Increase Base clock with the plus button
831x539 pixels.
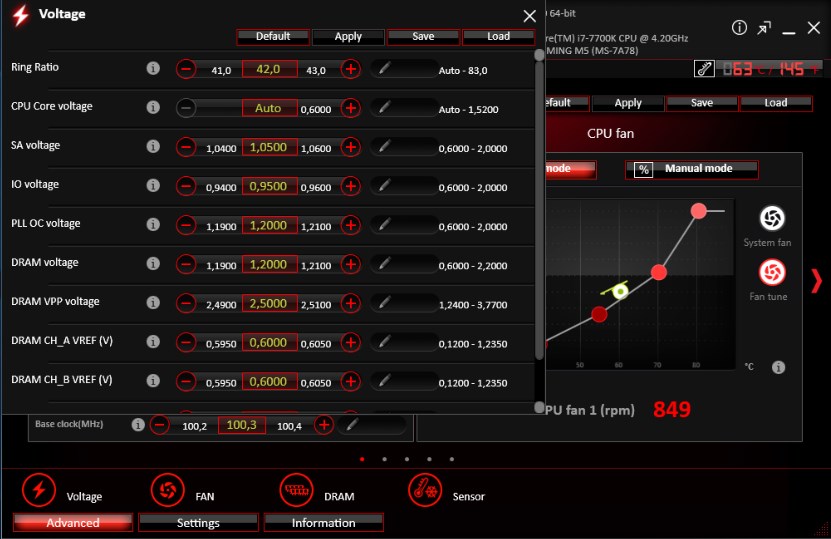324,425
